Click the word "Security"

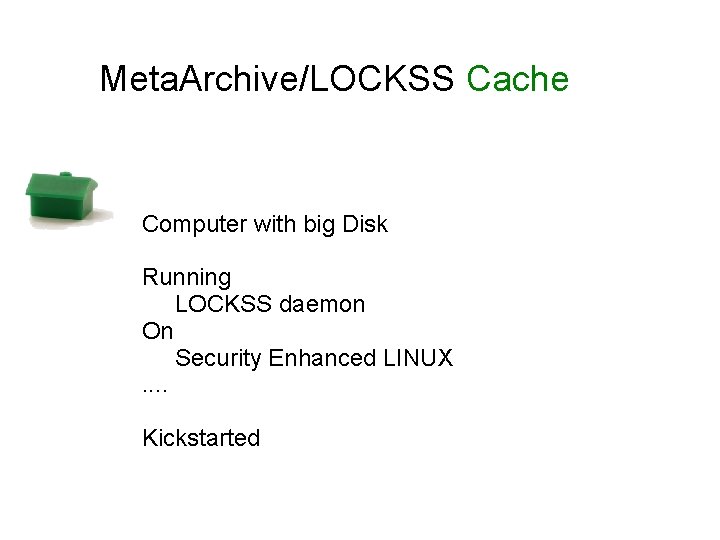219,358
